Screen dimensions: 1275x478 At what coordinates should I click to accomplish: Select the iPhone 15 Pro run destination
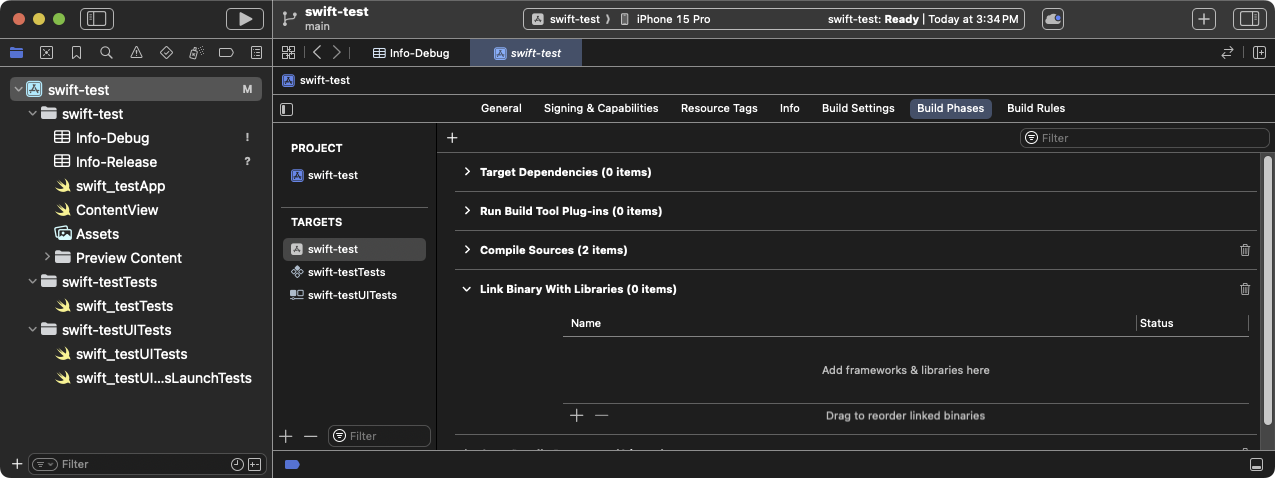pos(672,19)
